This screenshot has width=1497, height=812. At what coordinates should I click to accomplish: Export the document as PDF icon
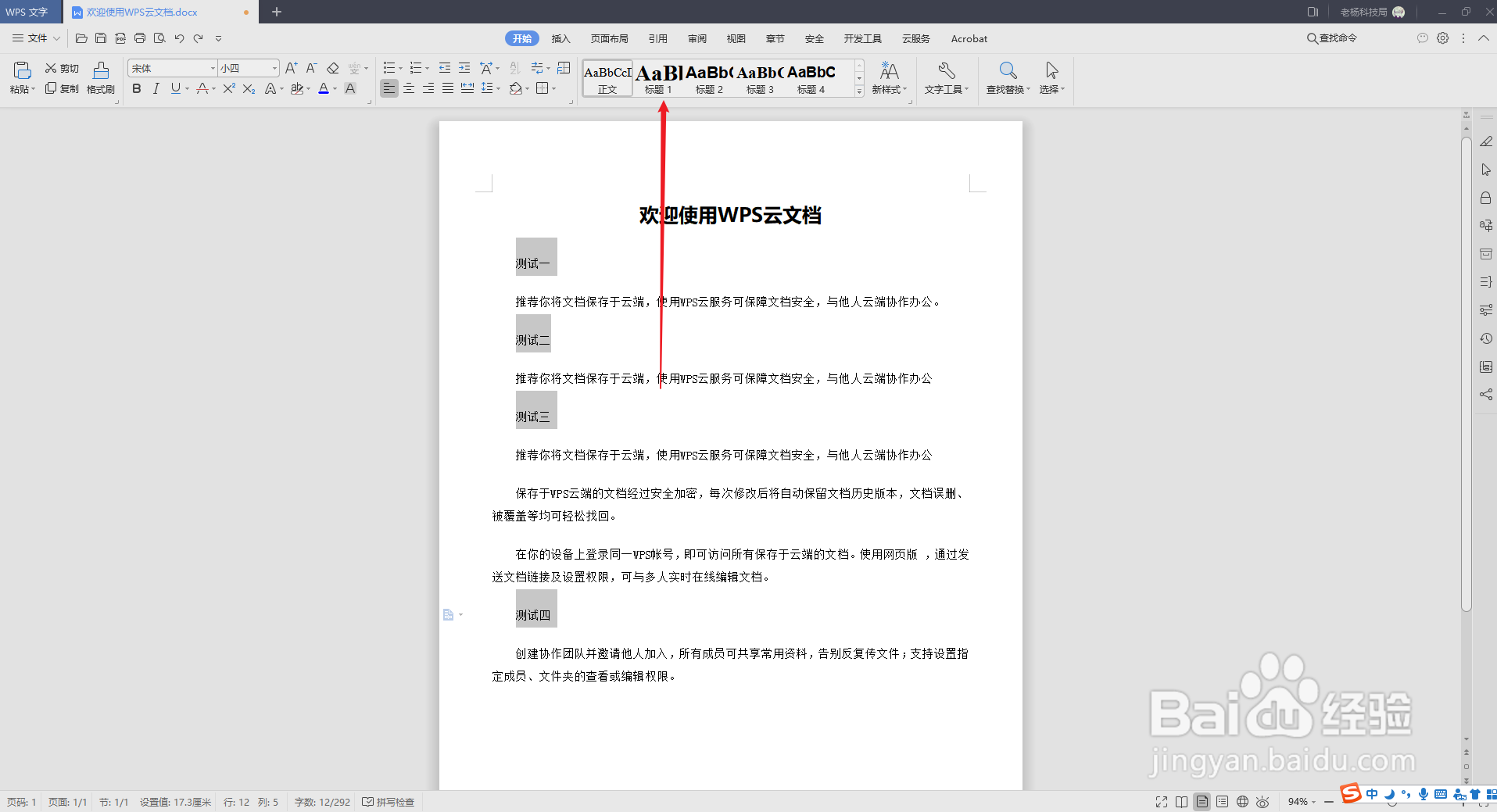(120, 38)
